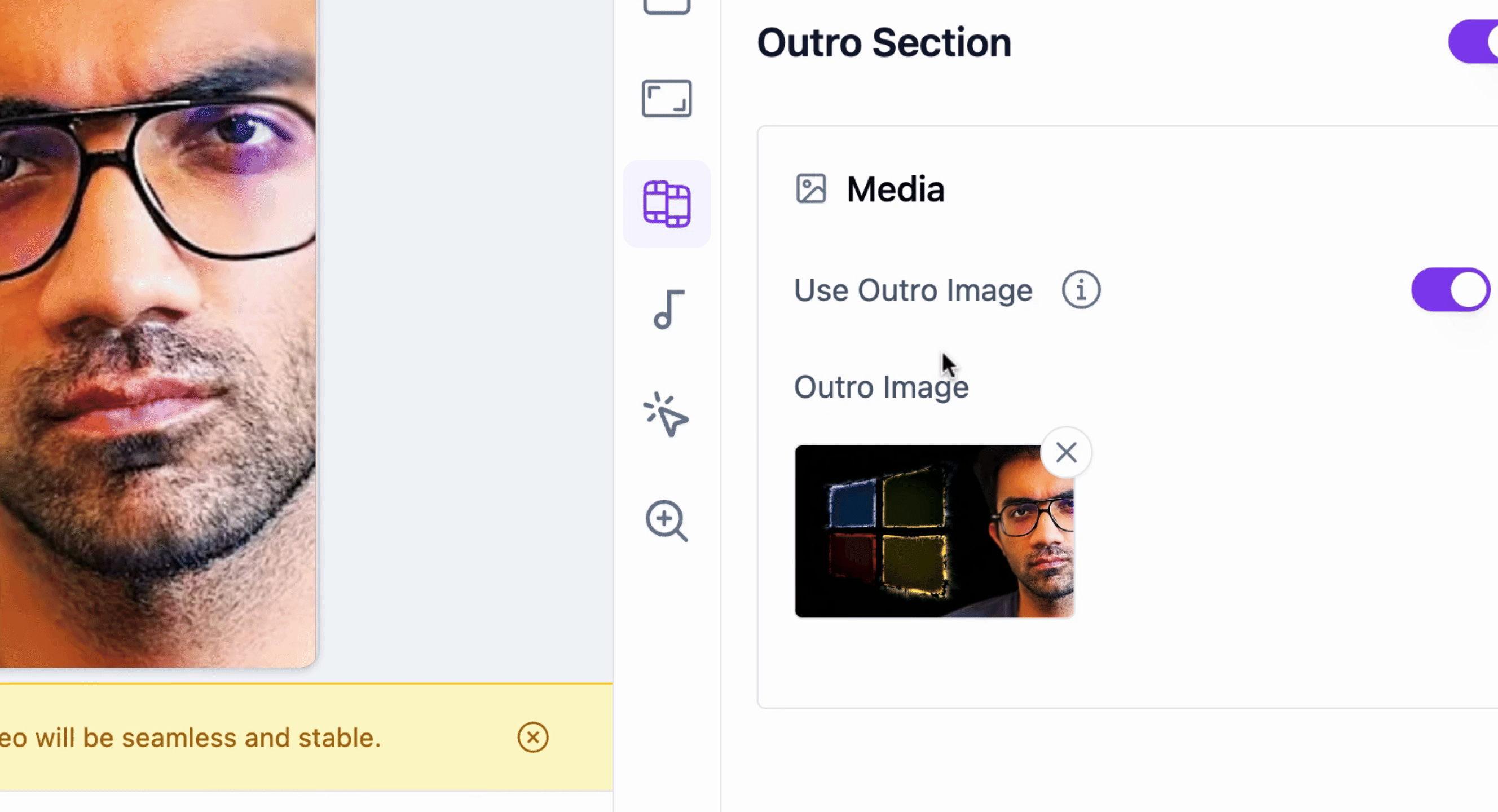This screenshot has height=812, width=1498.
Task: Open the aspect ratio frame sidebar icon
Action: (x=667, y=99)
